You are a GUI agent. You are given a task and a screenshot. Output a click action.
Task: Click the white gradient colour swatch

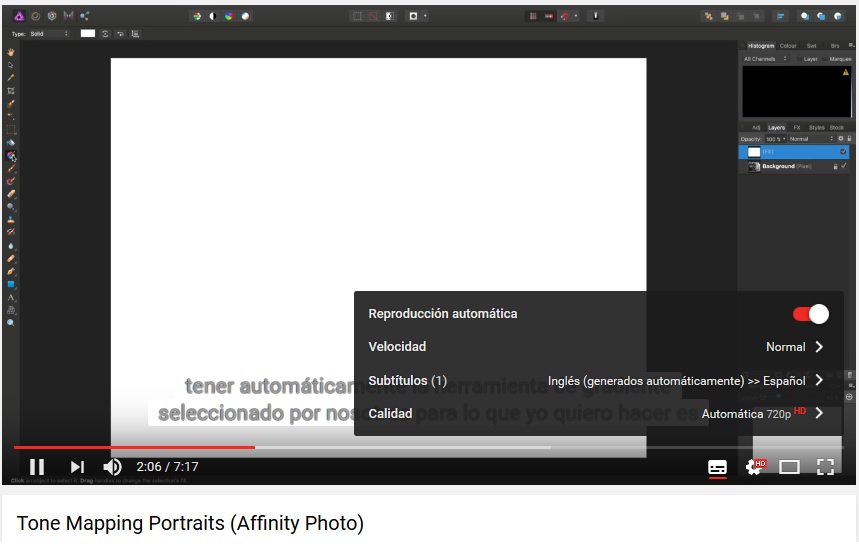88,34
